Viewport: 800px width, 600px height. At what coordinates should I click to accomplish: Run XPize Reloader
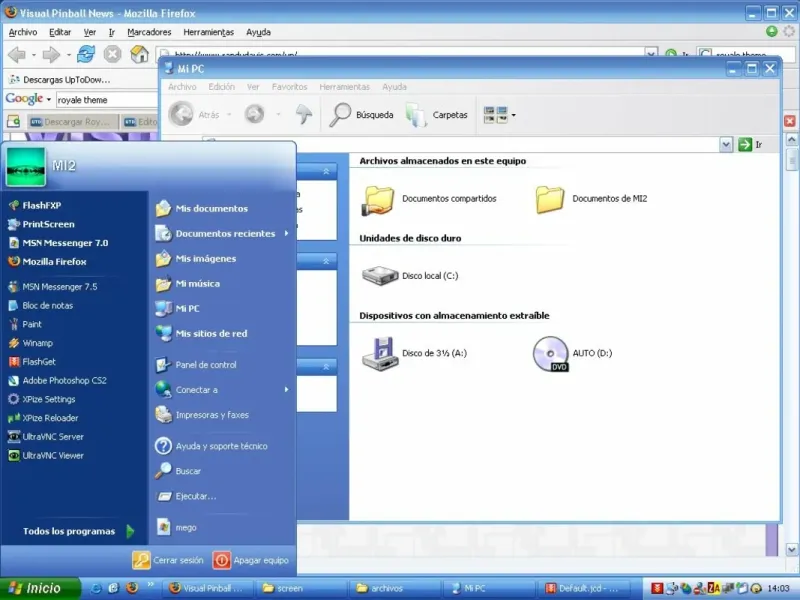43,418
